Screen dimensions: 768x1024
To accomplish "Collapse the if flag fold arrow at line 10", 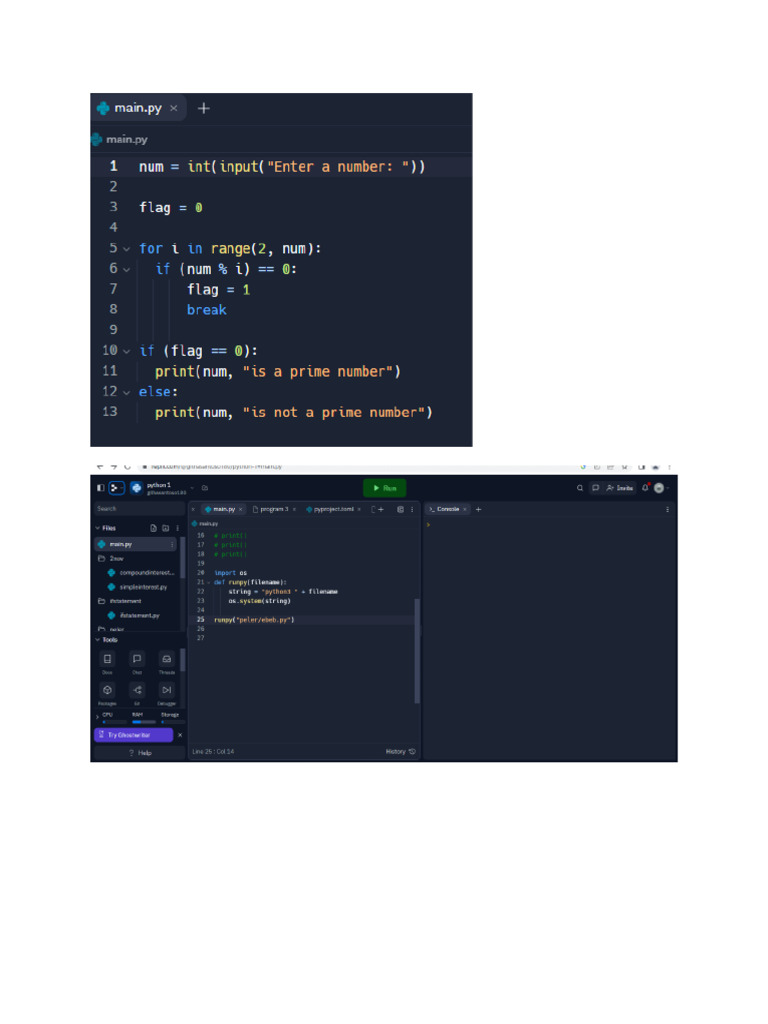I will pyautogui.click(x=127, y=351).
